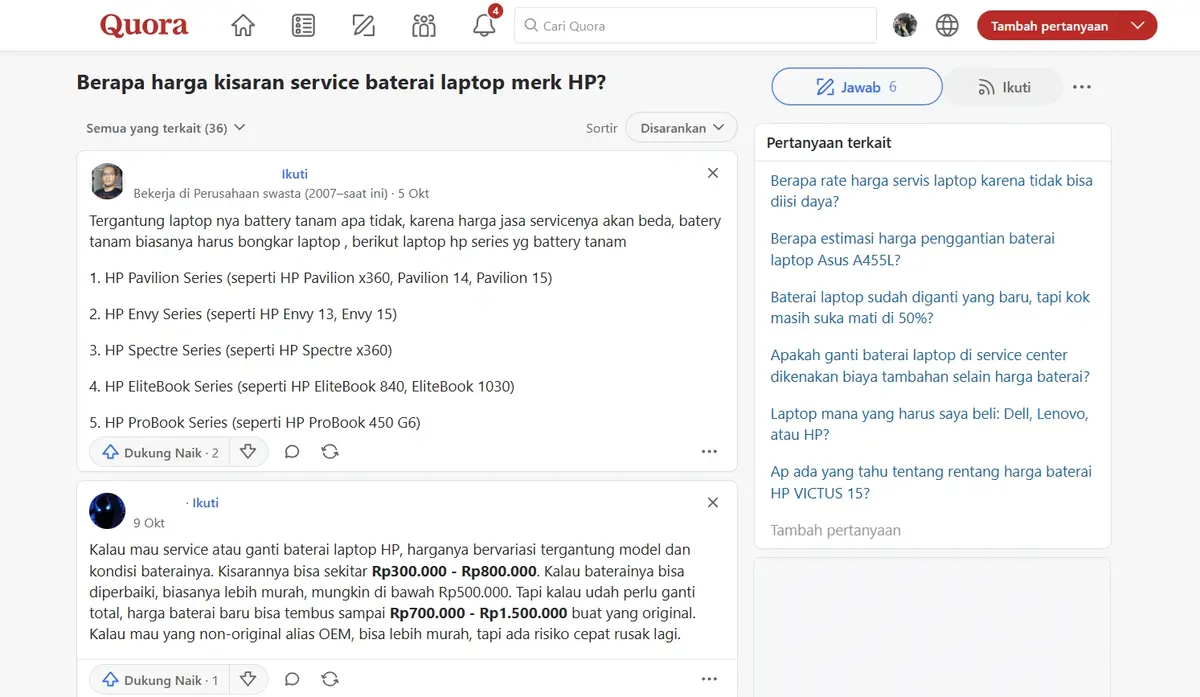Open related question about mati di 50%
Screen dimensions: 1200x697
[930, 307]
